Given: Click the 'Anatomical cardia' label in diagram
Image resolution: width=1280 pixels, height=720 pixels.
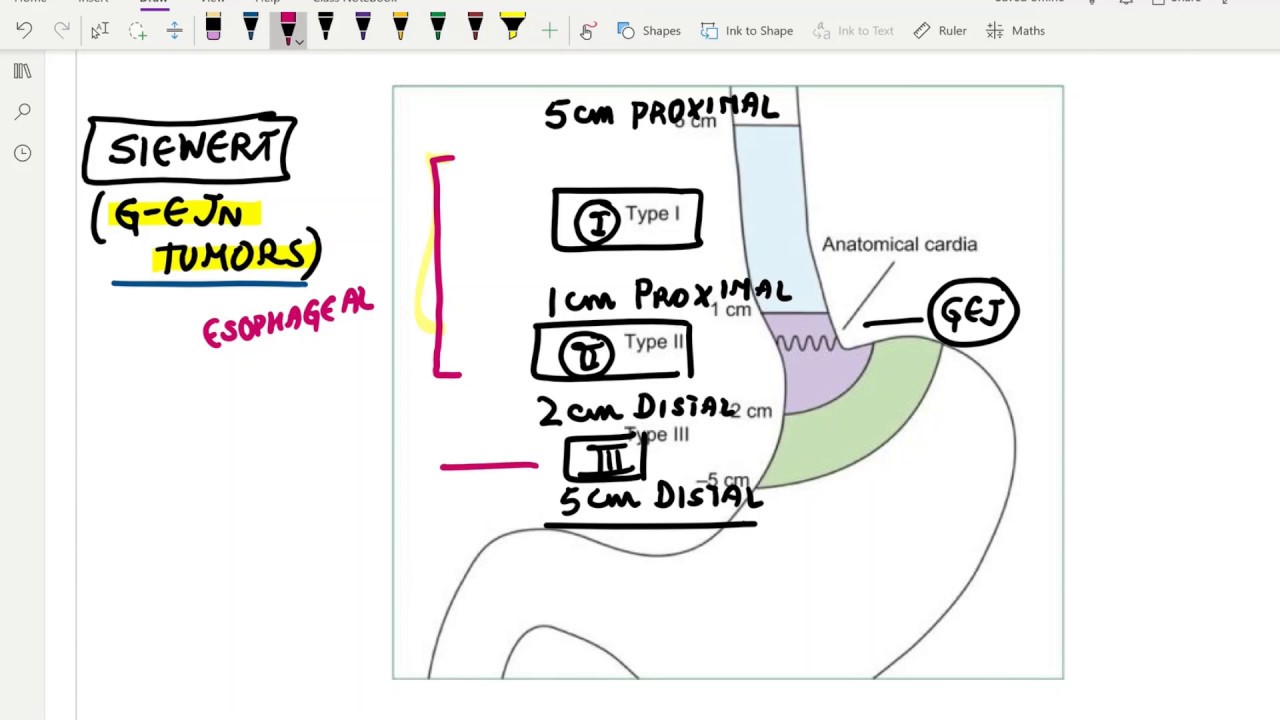Looking at the screenshot, I should tap(899, 244).
